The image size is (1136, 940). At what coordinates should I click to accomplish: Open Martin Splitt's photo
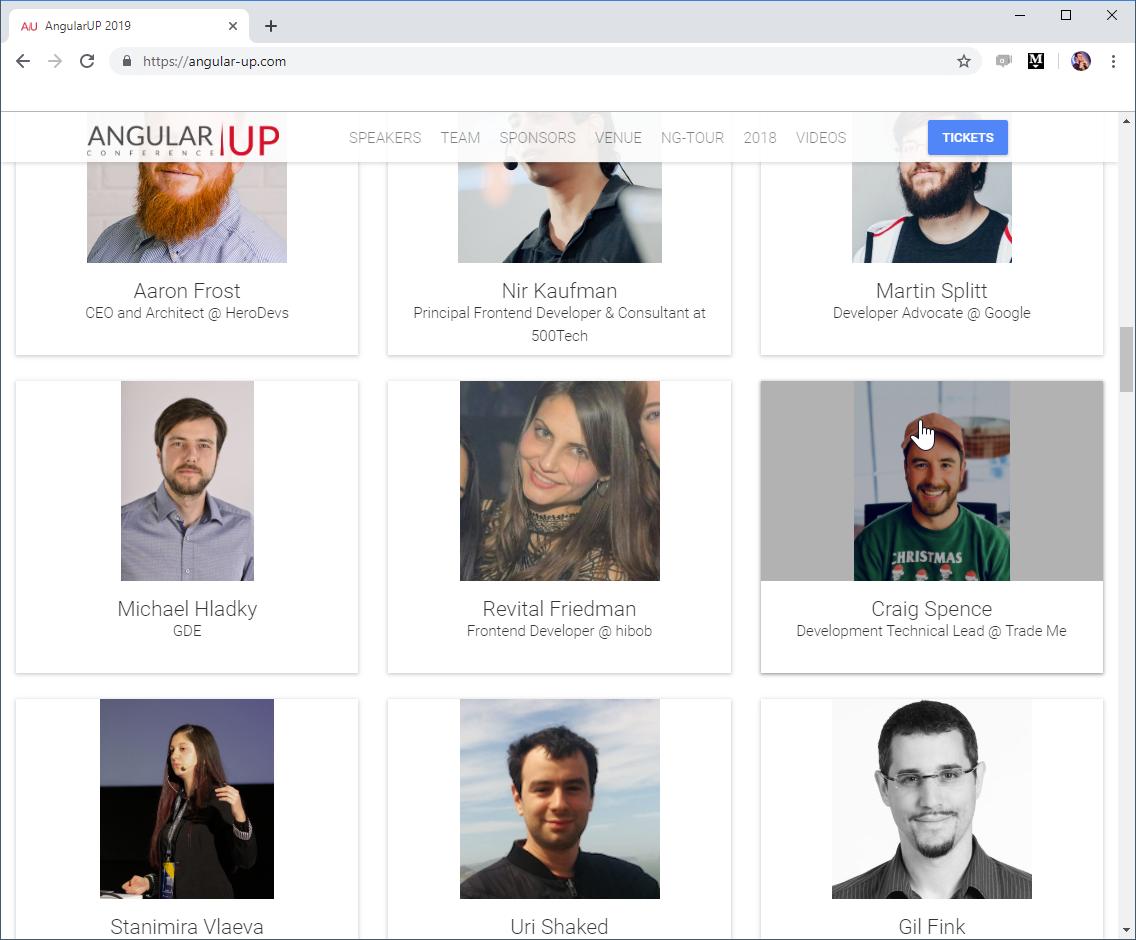coord(932,212)
